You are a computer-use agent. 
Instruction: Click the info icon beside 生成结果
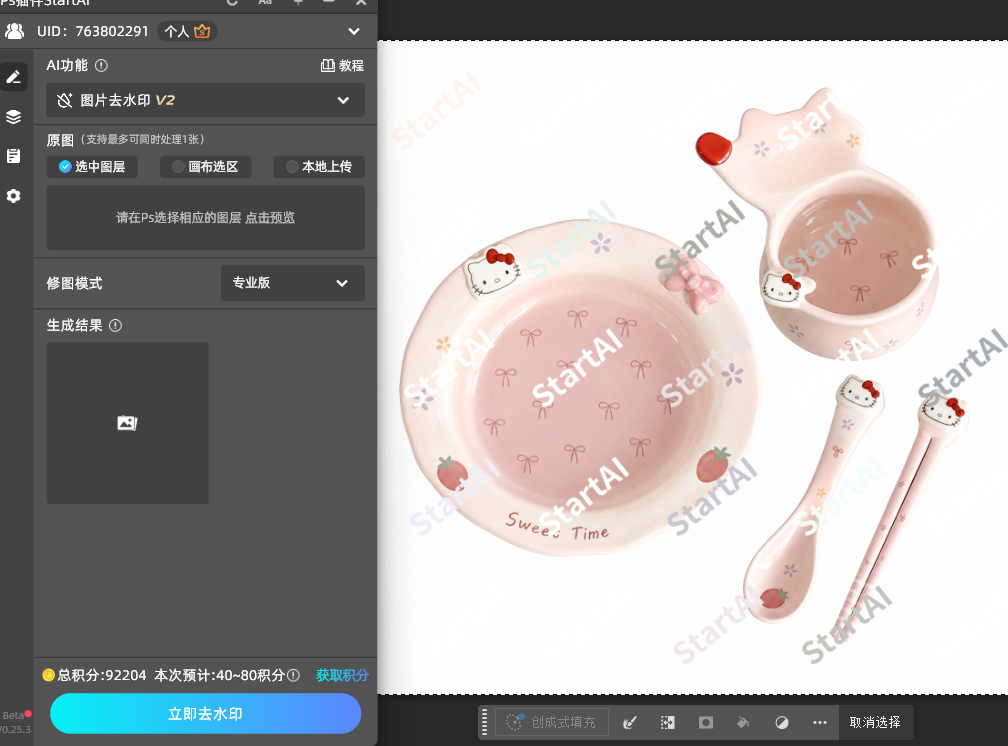point(116,325)
